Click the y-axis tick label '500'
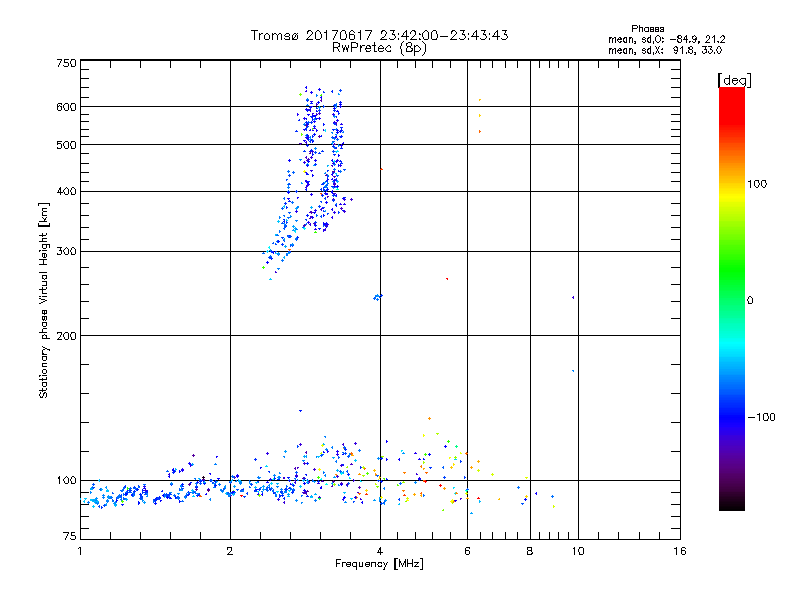This screenshot has width=800, height=600. [66, 145]
